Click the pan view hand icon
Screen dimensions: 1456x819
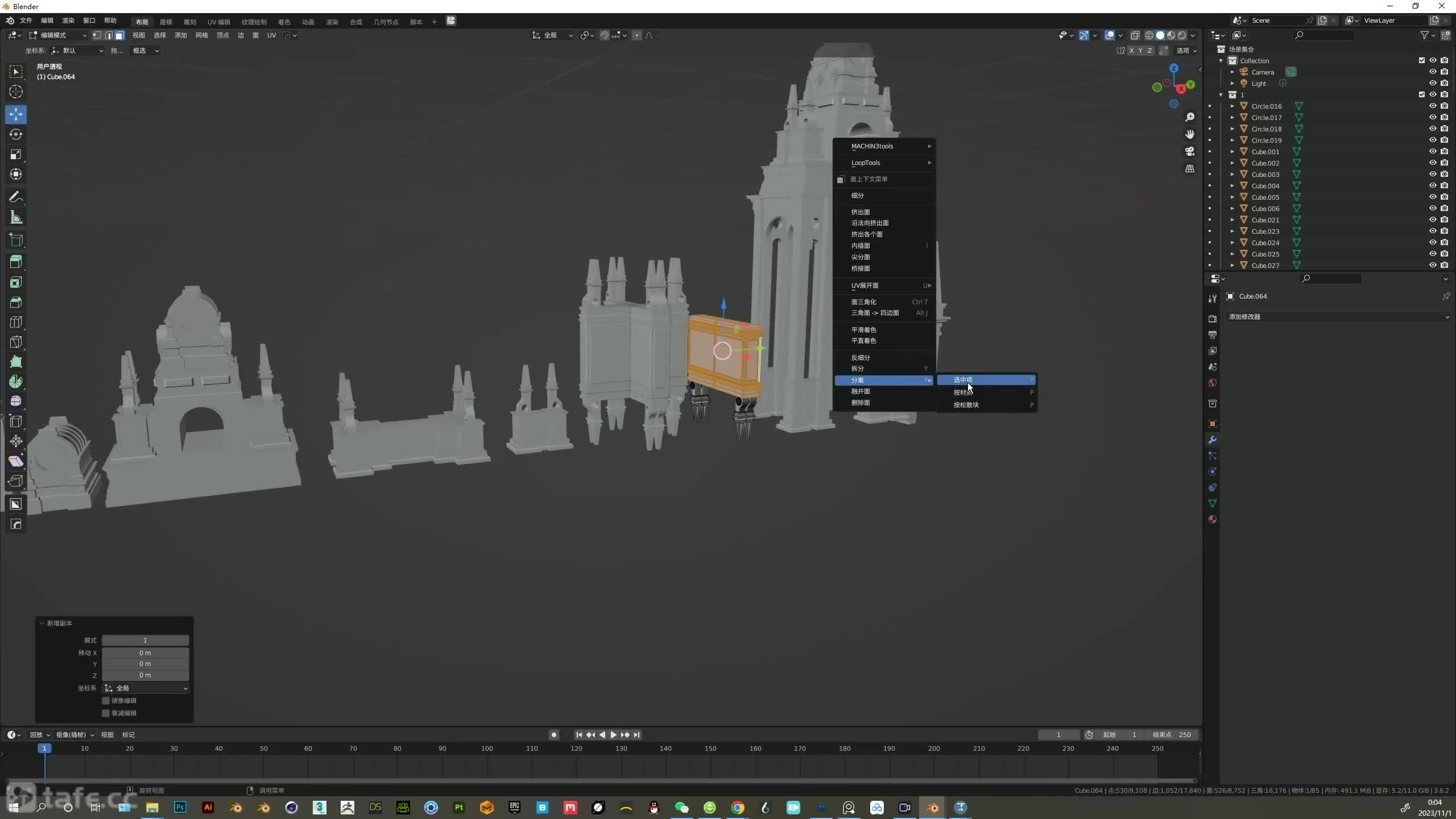coord(1189,134)
